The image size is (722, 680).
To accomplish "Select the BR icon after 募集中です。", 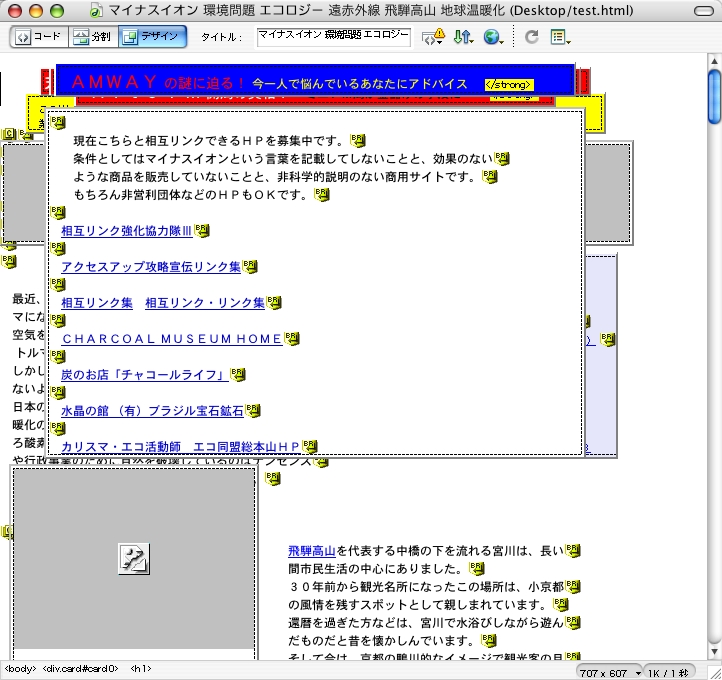I will (x=358, y=140).
